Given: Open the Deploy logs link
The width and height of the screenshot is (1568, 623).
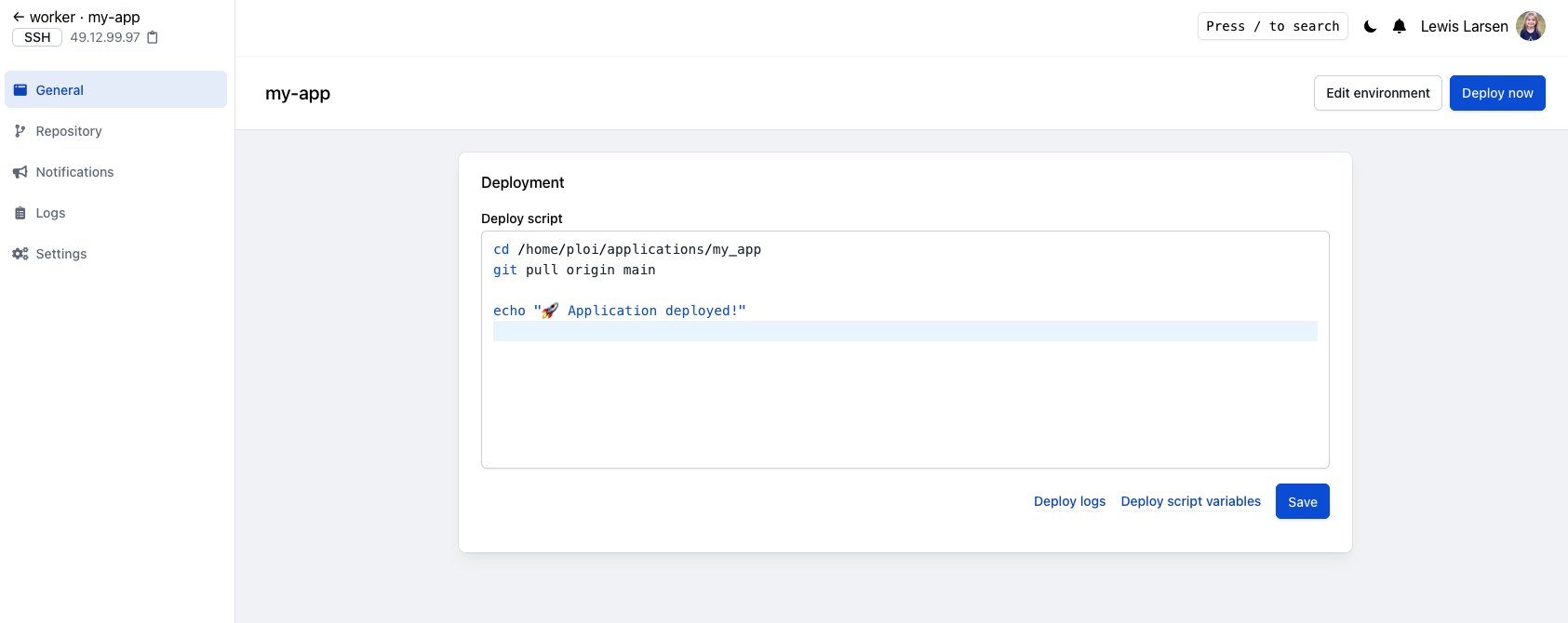Looking at the screenshot, I should coord(1069,501).
